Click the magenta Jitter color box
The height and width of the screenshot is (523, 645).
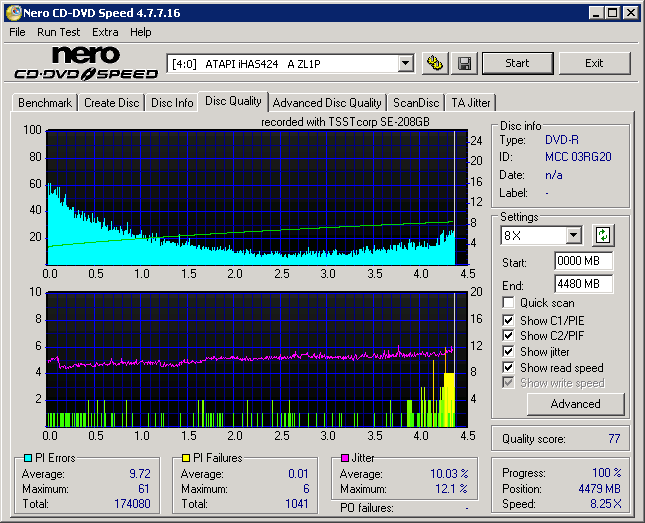pyautogui.click(x=345, y=458)
